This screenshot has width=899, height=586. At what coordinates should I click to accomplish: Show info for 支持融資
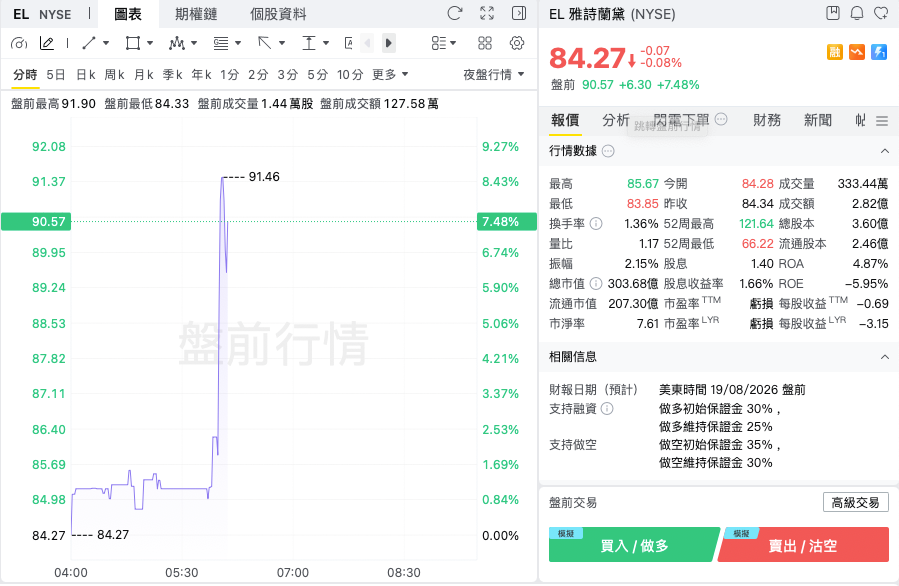(607, 408)
